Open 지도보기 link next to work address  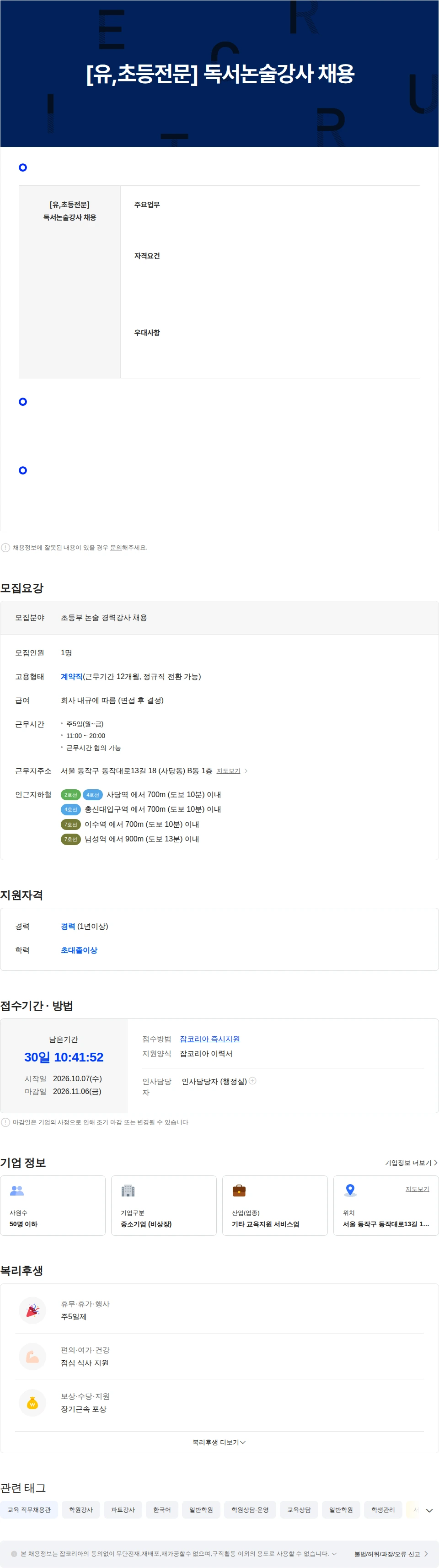229,771
